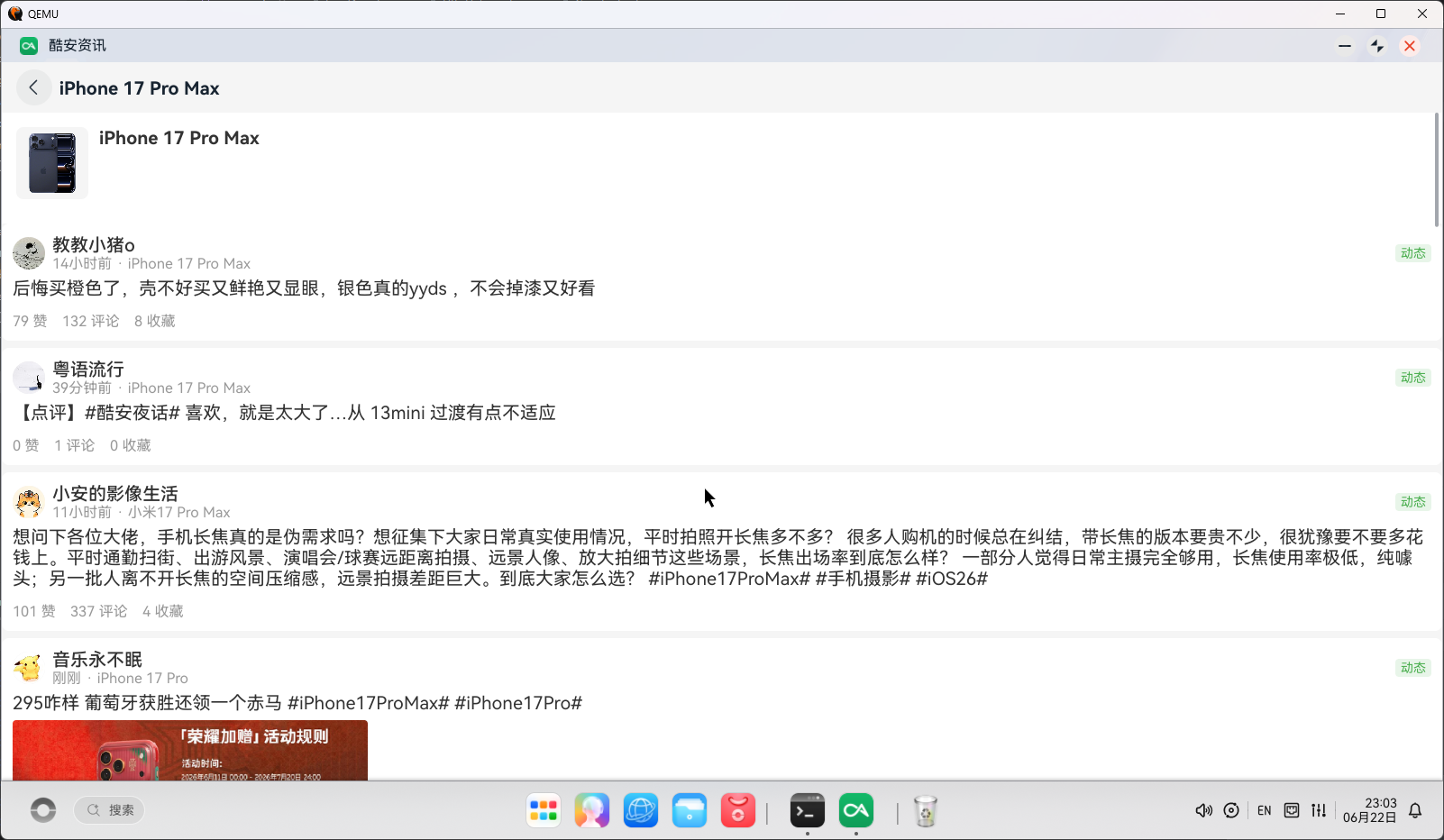Open 音乐永不眠 Pikachu avatar
Screen dimensions: 1444x840
29,668
